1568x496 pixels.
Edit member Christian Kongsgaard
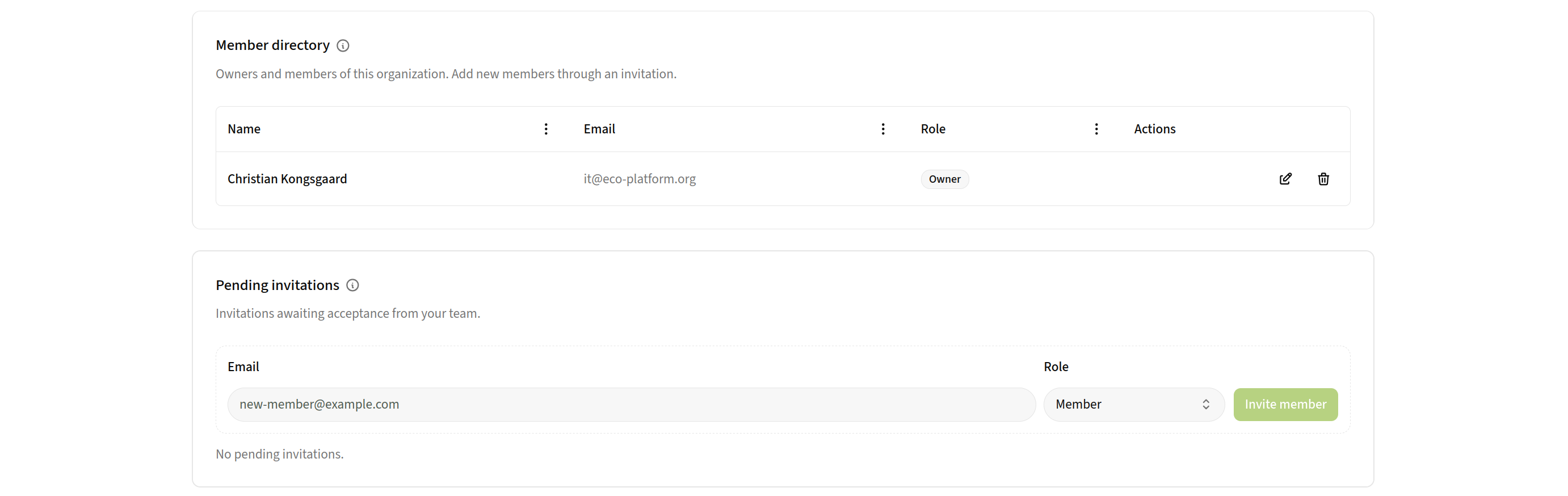click(x=1285, y=179)
